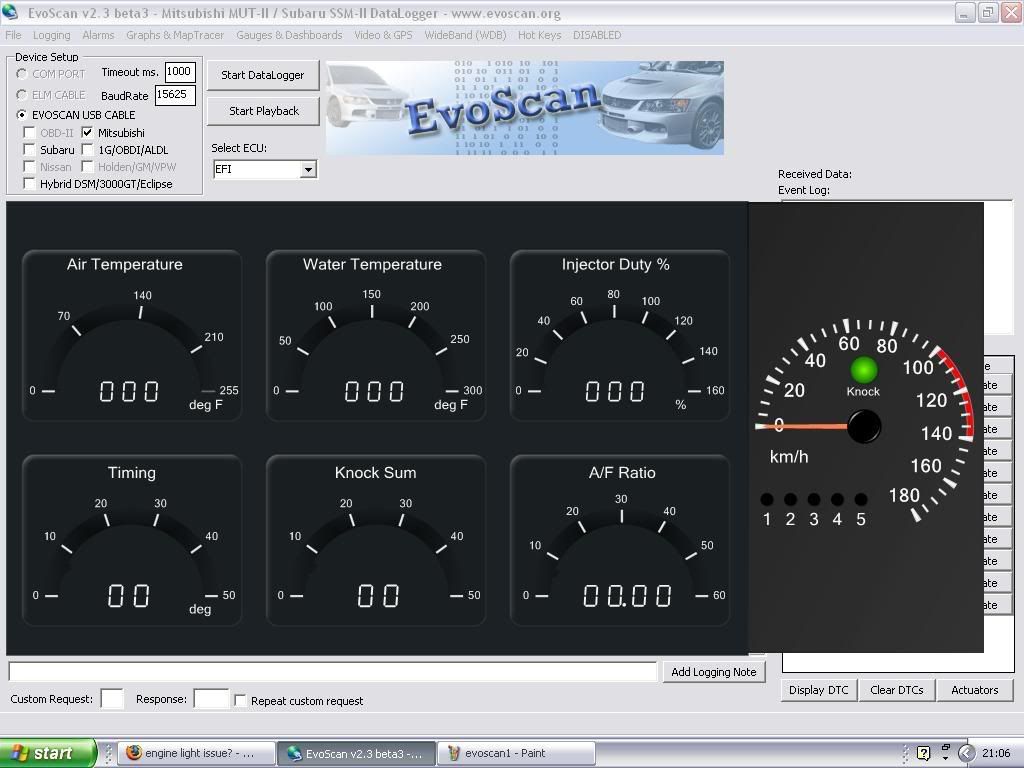Click gear indicator dot number 4
Image resolution: width=1024 pixels, height=768 pixels.
[837, 500]
